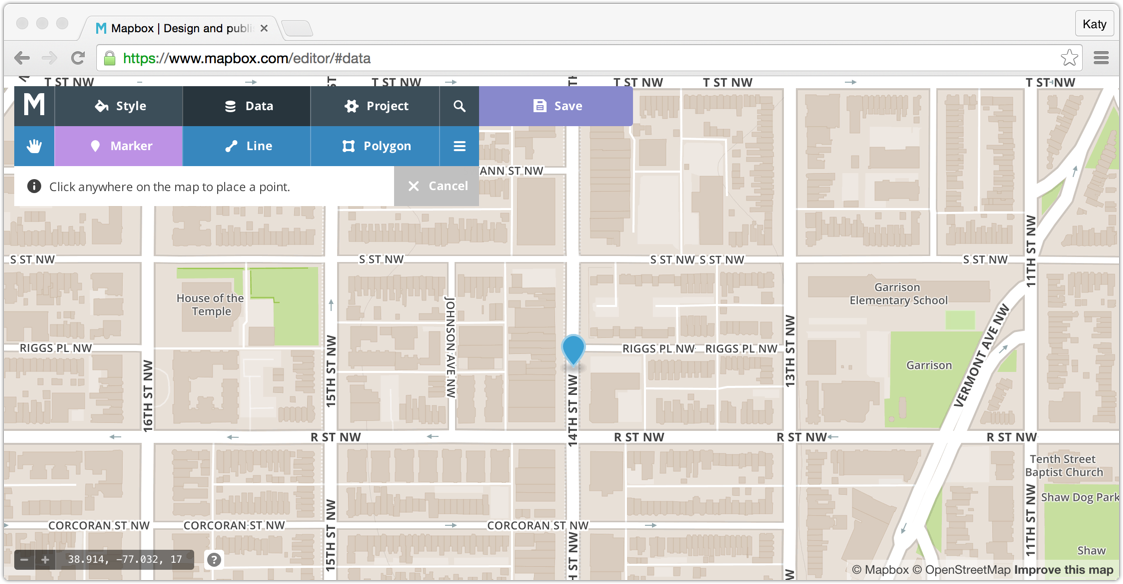Image resolution: width=1123 pixels, height=584 pixels.
Task: Open the Chrome browser menu
Action: 1100,57
